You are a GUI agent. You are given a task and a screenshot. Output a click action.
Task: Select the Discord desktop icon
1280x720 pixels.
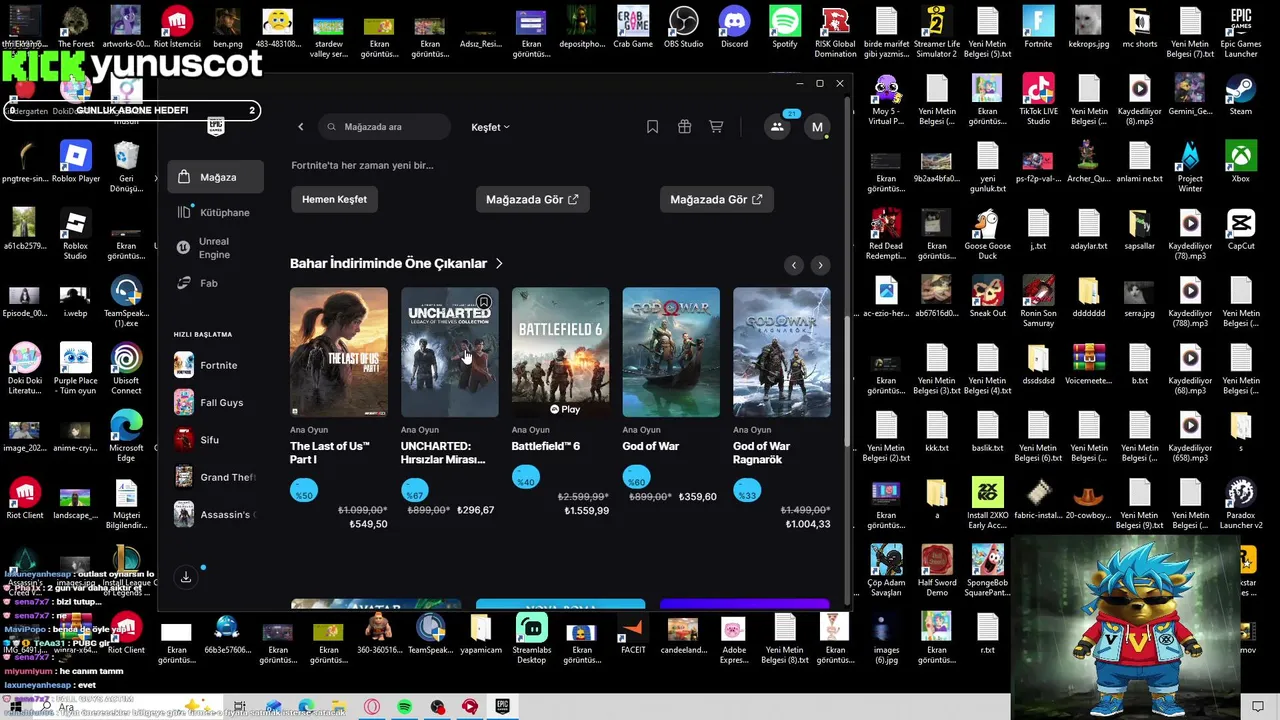pyautogui.click(x=734, y=28)
